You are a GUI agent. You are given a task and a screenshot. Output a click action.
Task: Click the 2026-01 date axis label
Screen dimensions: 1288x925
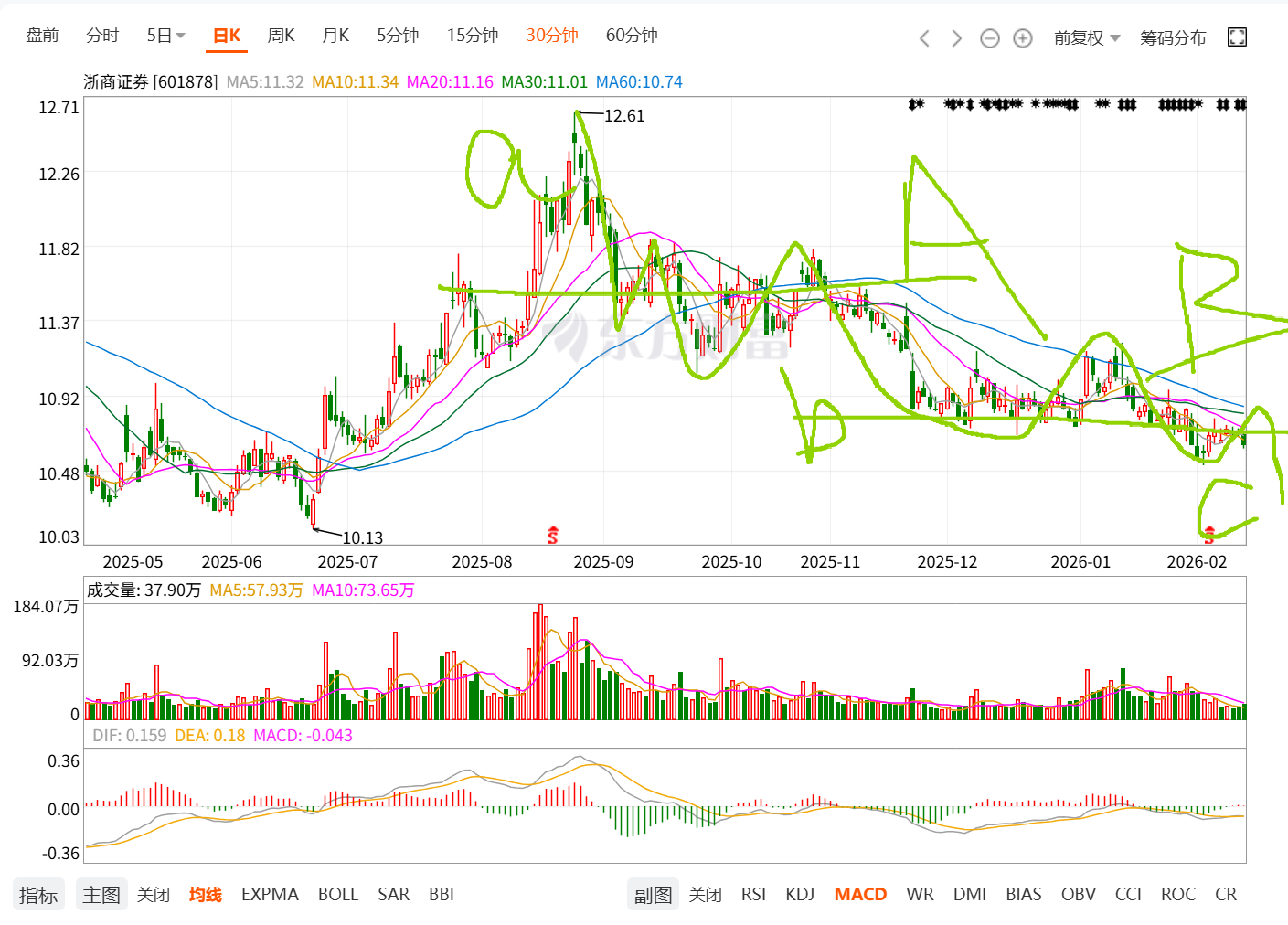[x=1080, y=562]
